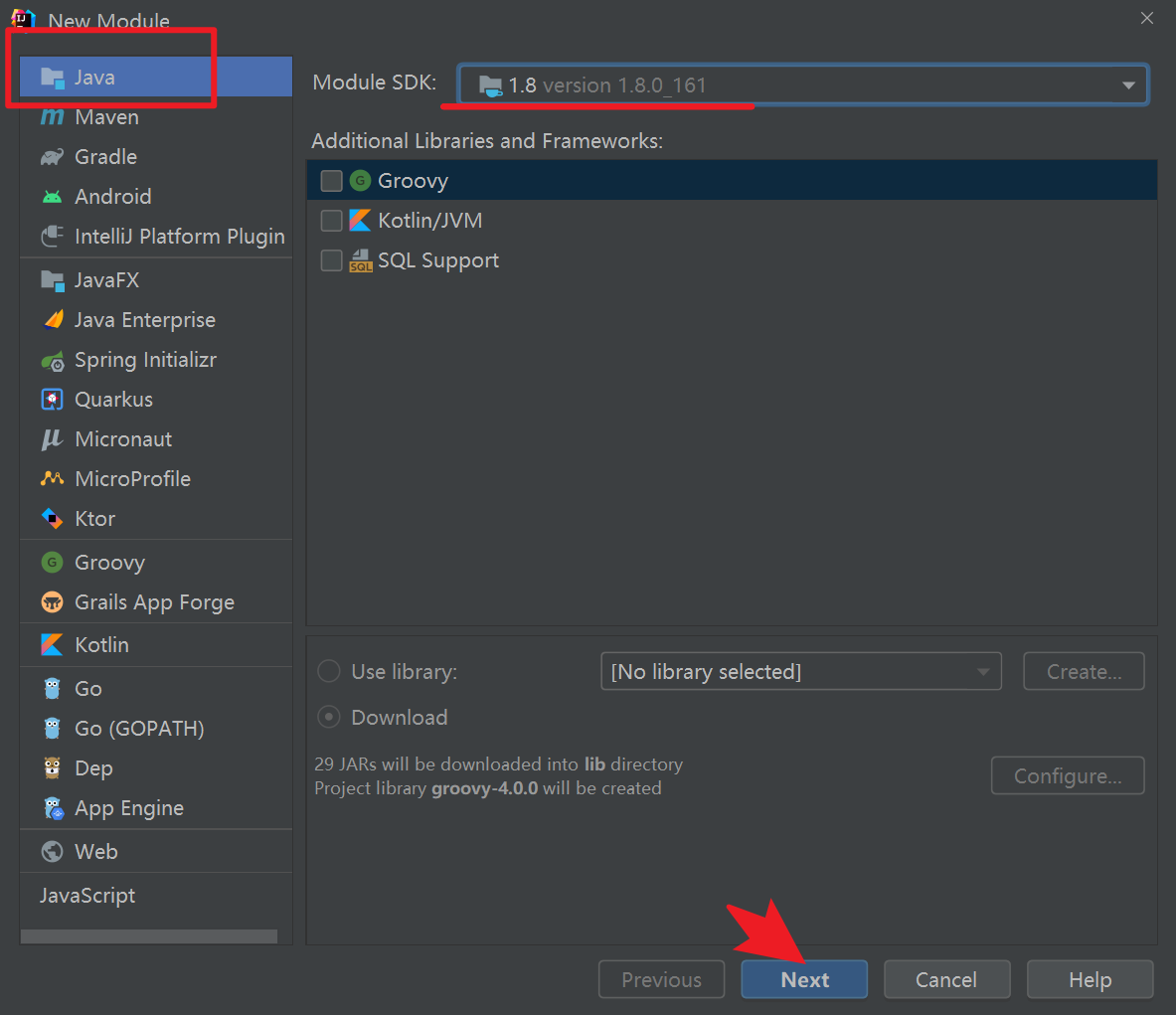
Task: Select the Dep list label
Action: pos(93,768)
